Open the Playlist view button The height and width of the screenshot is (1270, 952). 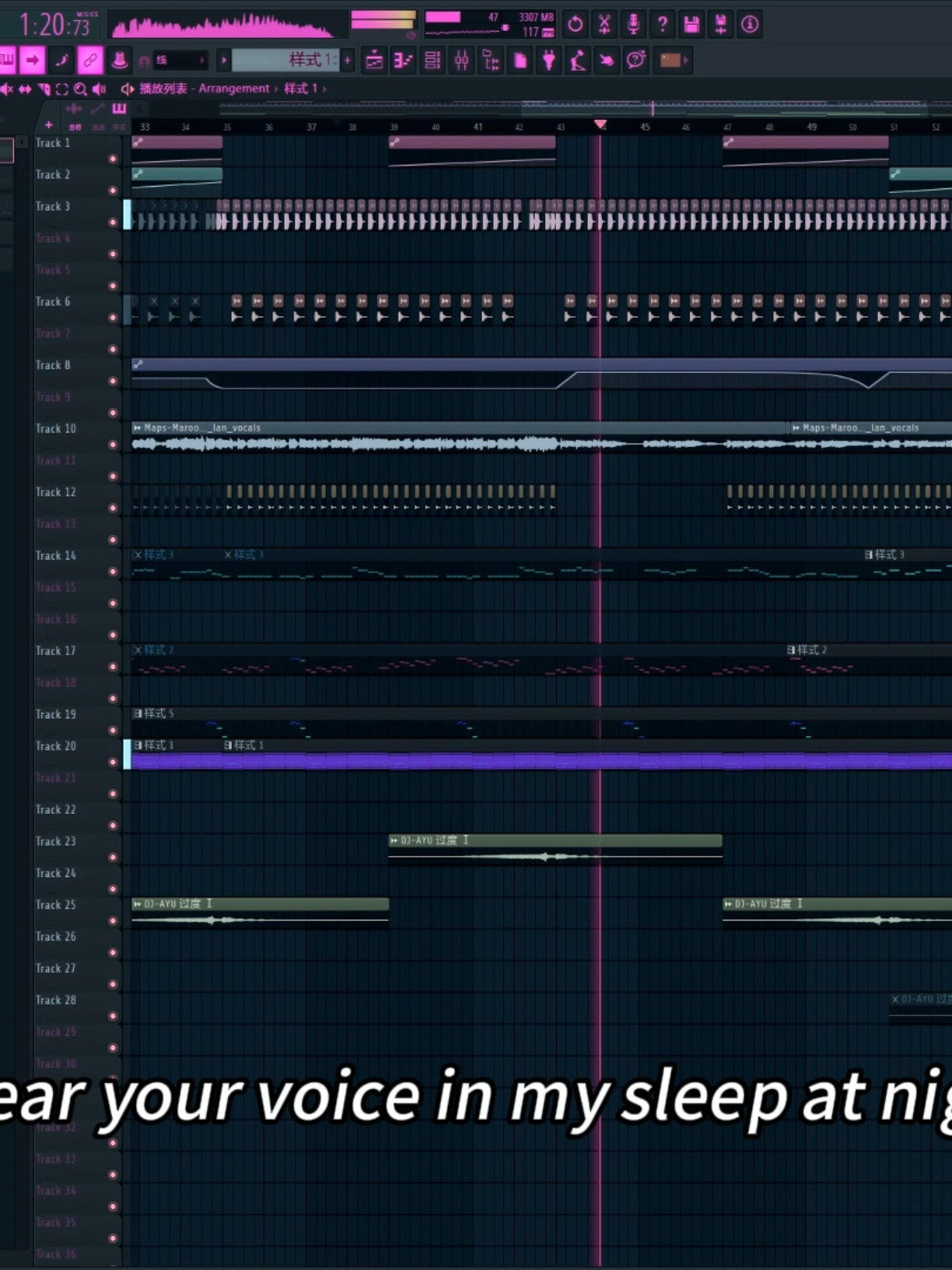pyautogui.click(x=374, y=60)
